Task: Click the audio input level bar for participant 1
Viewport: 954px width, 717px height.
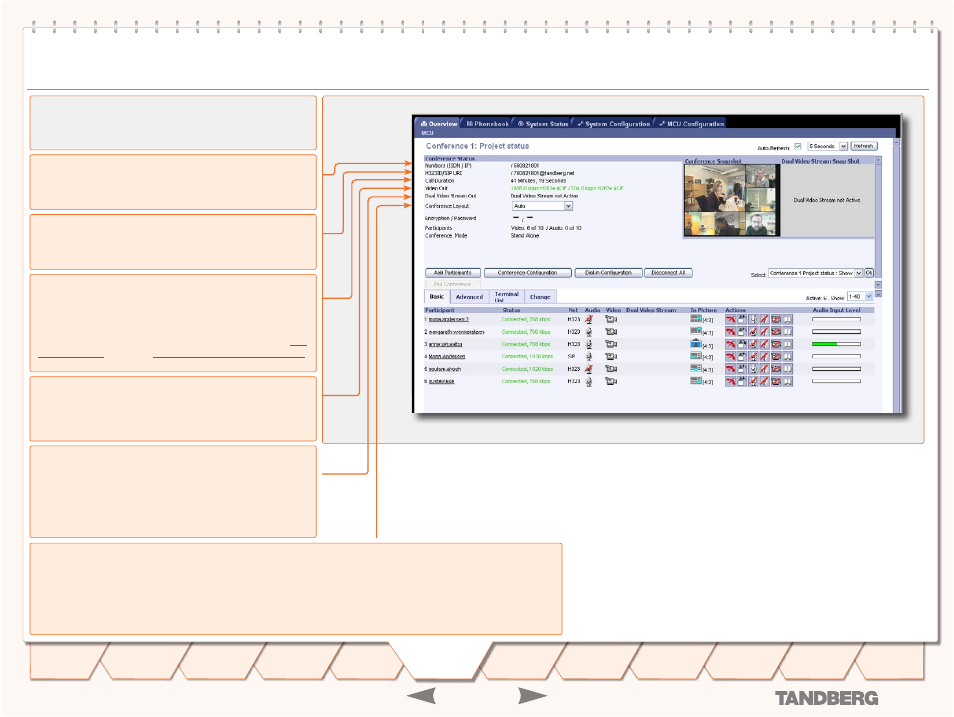Action: [x=836, y=319]
